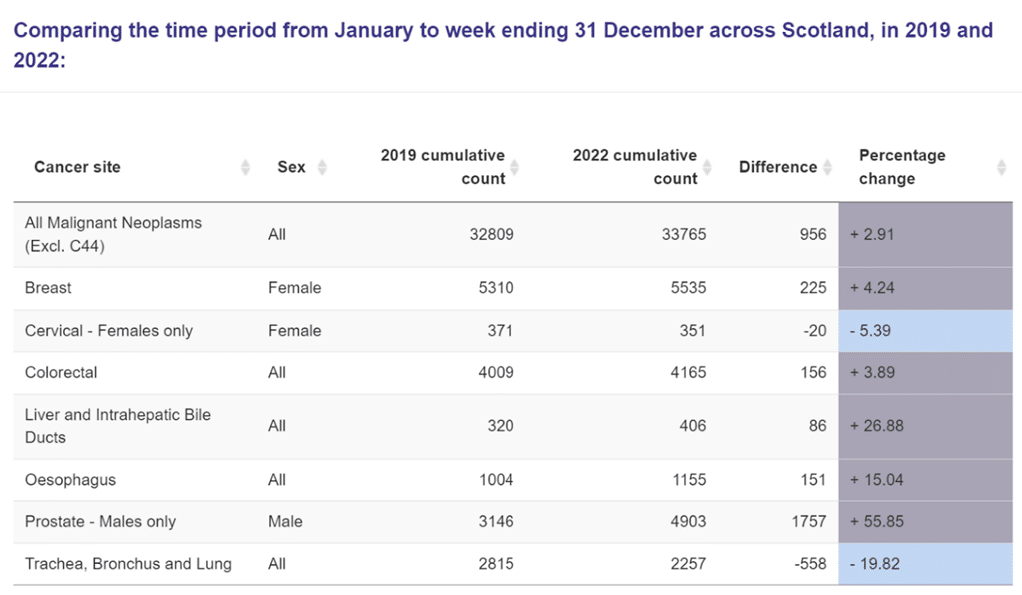This screenshot has width=1022, height=595.
Task: Click the Percentage change header text
Action: 902,167
